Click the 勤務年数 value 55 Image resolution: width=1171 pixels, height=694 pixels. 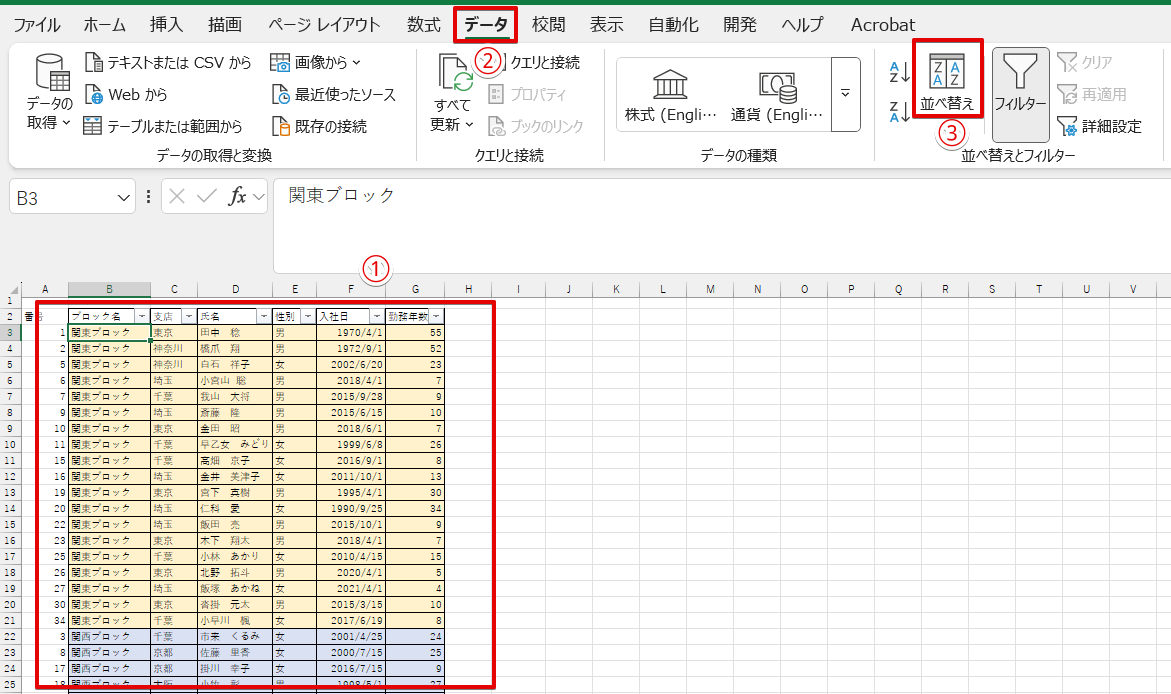point(415,332)
